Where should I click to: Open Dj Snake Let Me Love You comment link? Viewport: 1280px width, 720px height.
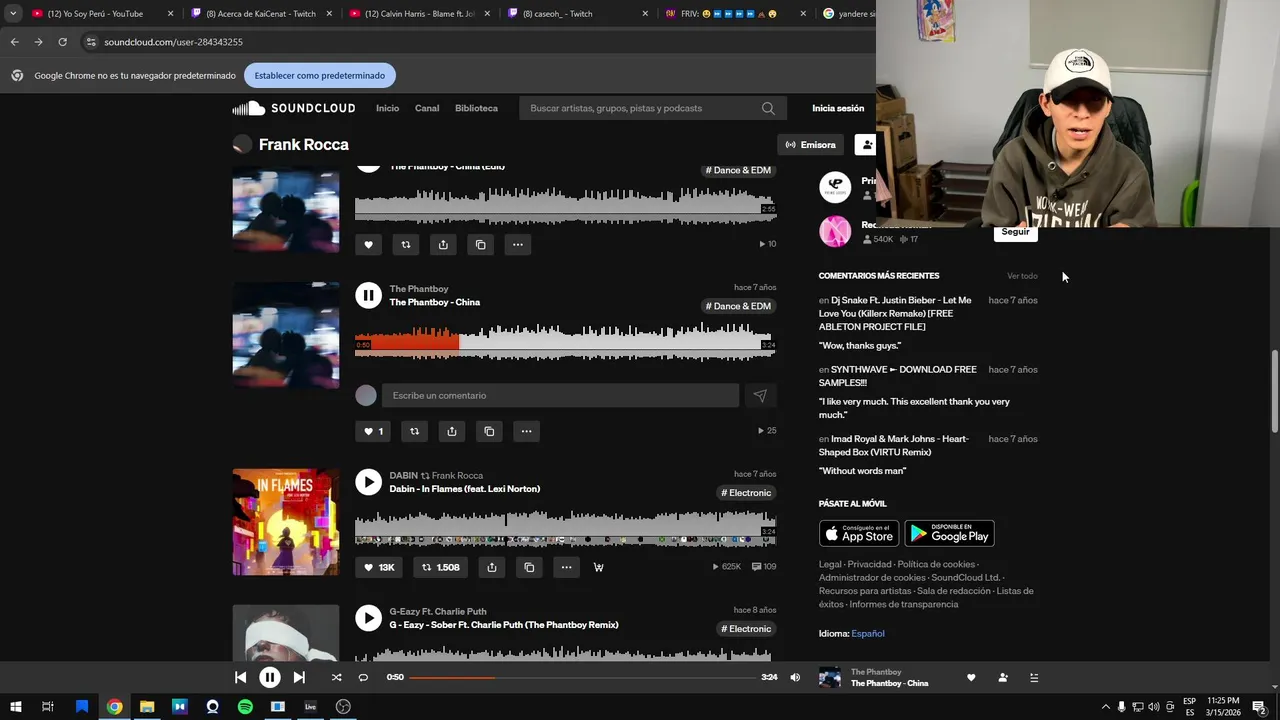tap(895, 313)
